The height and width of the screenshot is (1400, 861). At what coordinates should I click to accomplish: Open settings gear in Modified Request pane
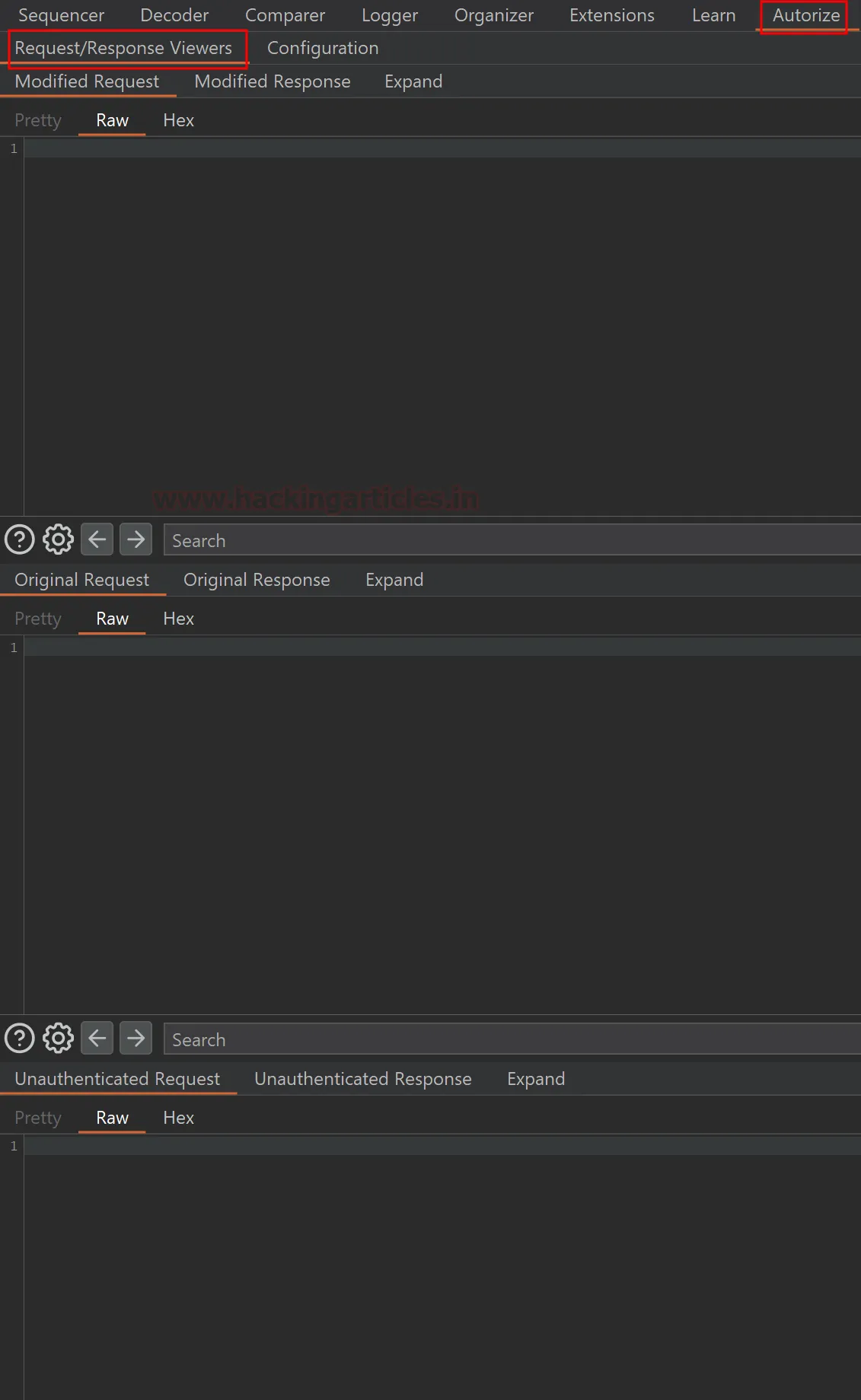[x=58, y=539]
